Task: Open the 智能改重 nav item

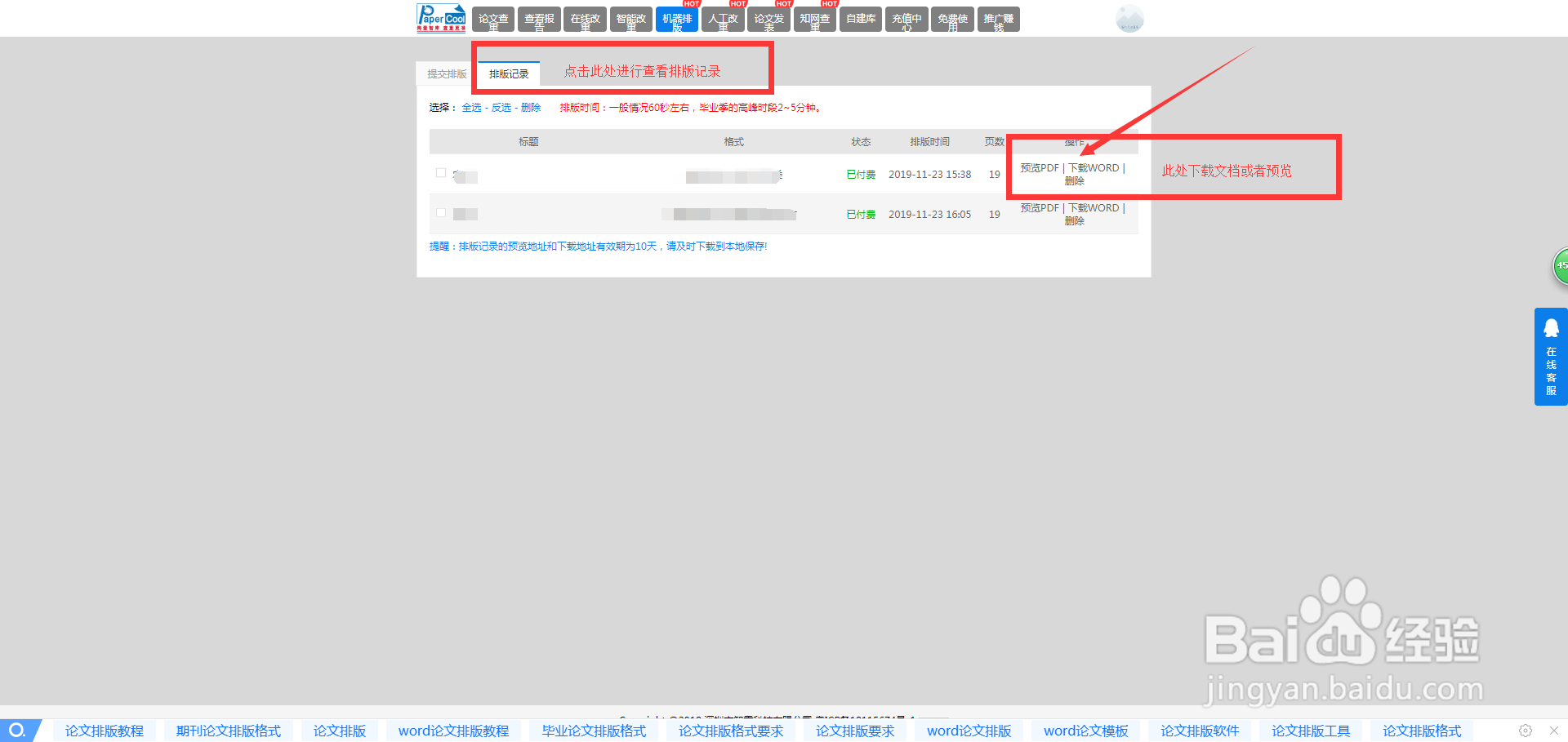Action: tap(630, 20)
